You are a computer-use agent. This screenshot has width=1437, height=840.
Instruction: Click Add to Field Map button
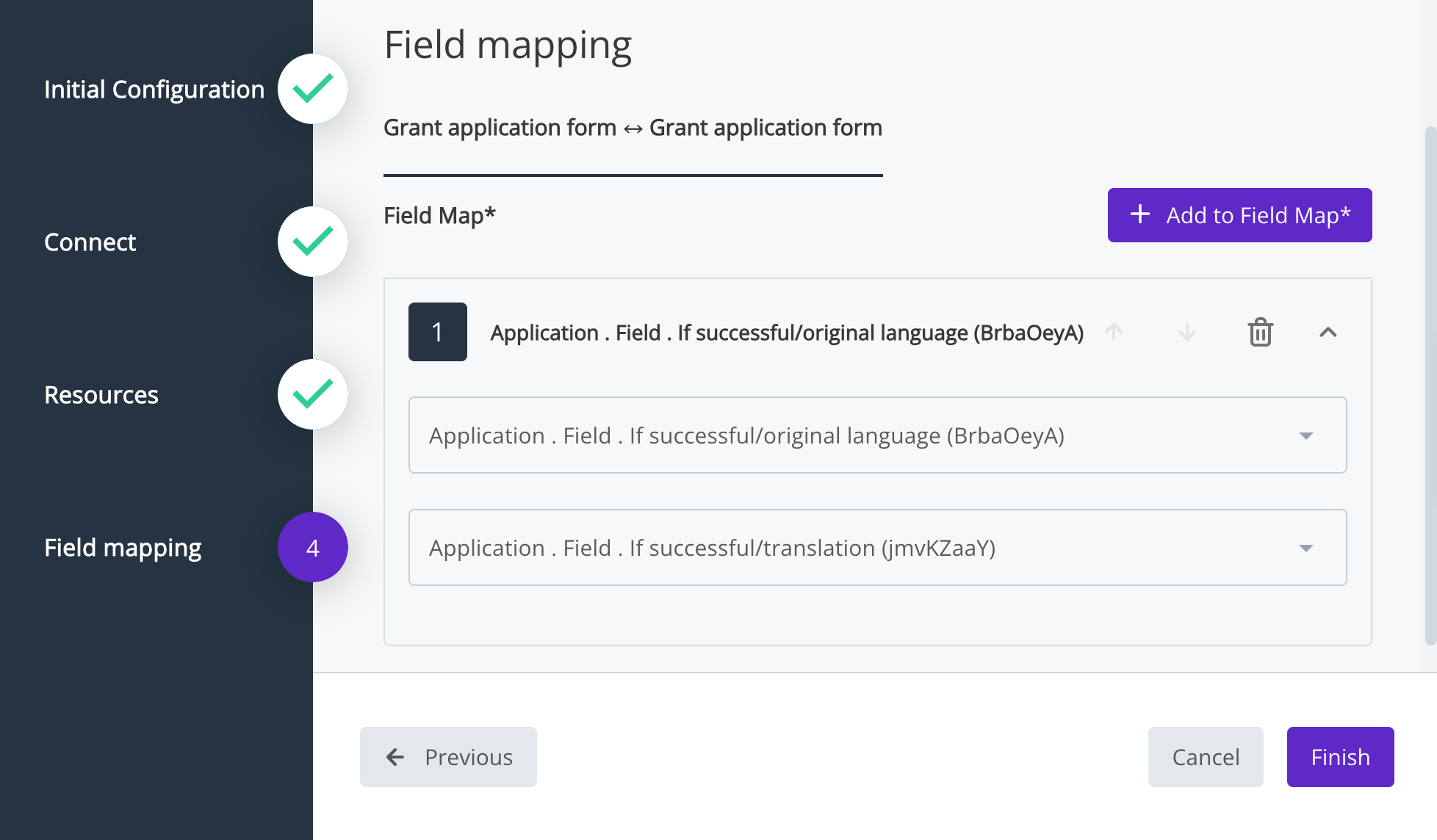pyautogui.click(x=1239, y=215)
